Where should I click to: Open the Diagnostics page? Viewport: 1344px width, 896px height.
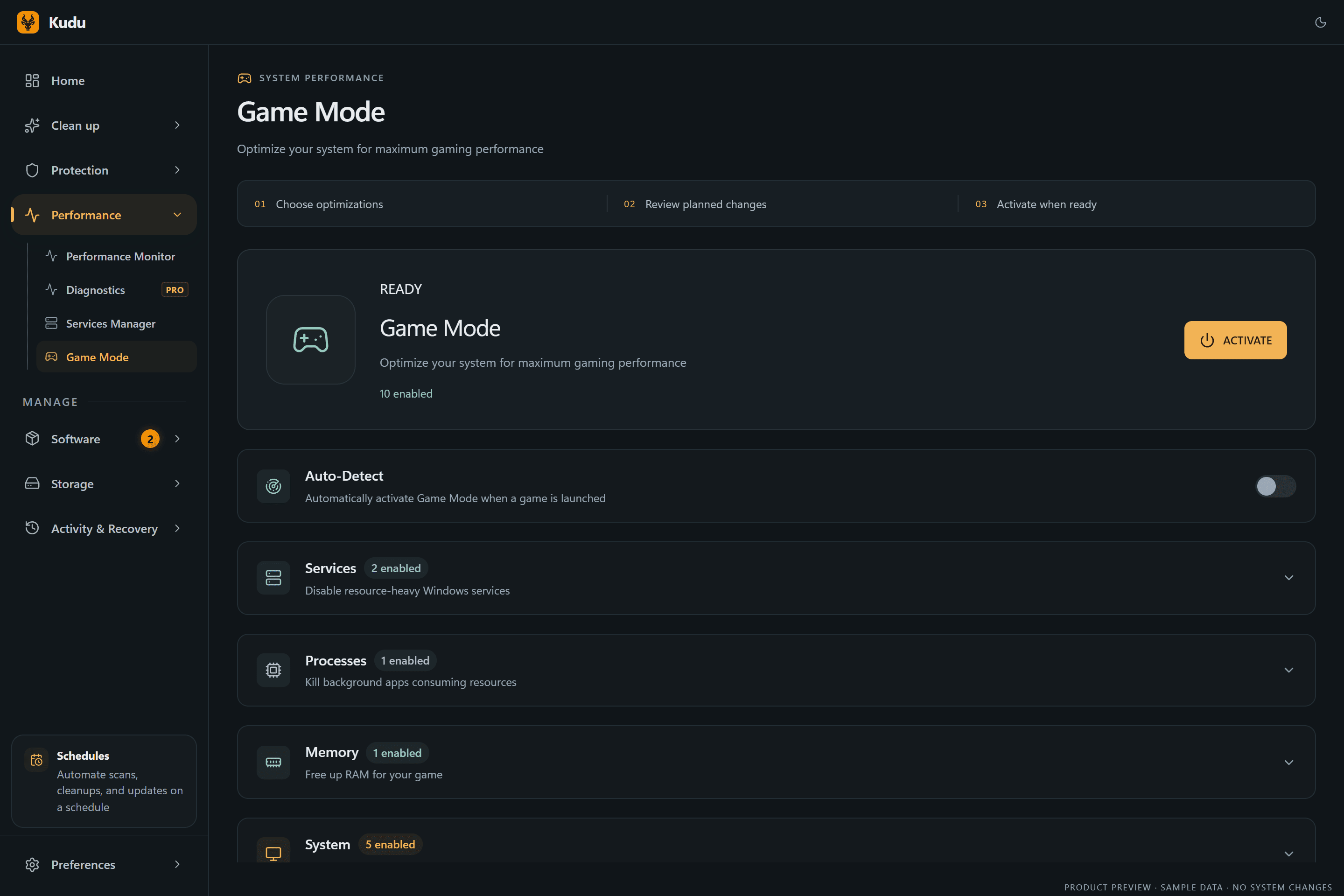[117, 290]
